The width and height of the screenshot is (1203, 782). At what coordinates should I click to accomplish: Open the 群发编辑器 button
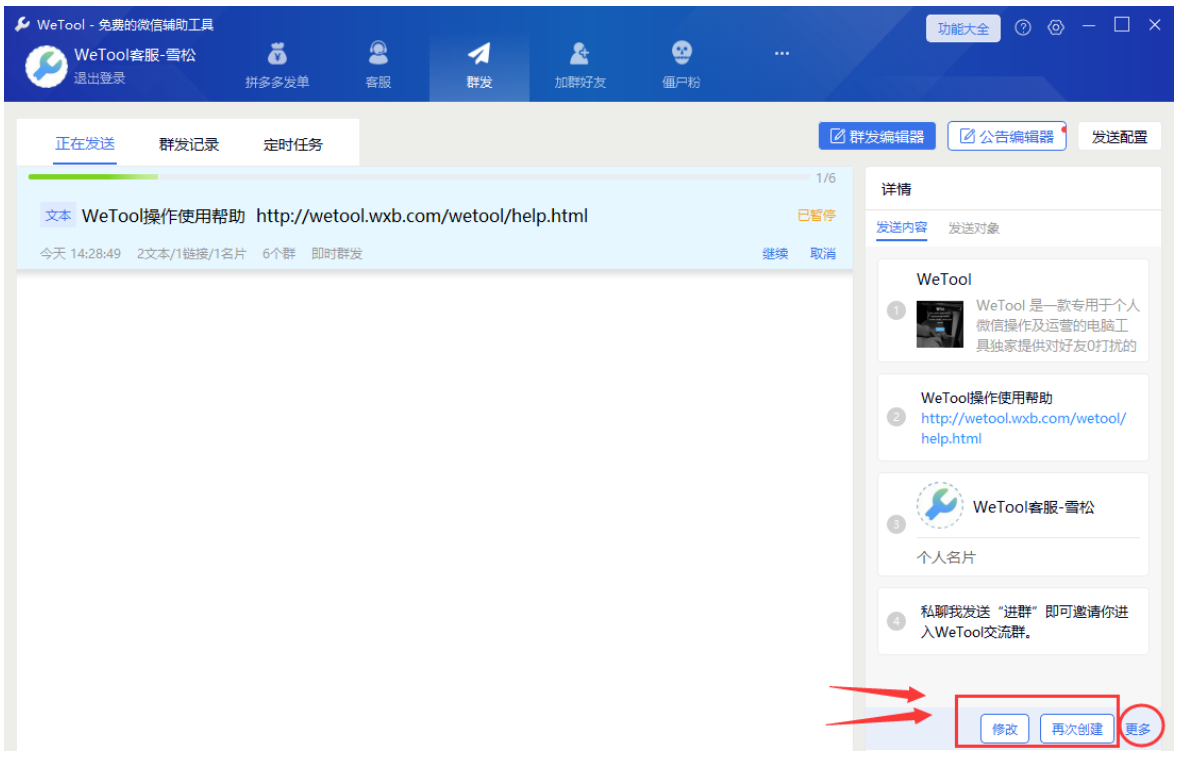pyautogui.click(x=877, y=137)
